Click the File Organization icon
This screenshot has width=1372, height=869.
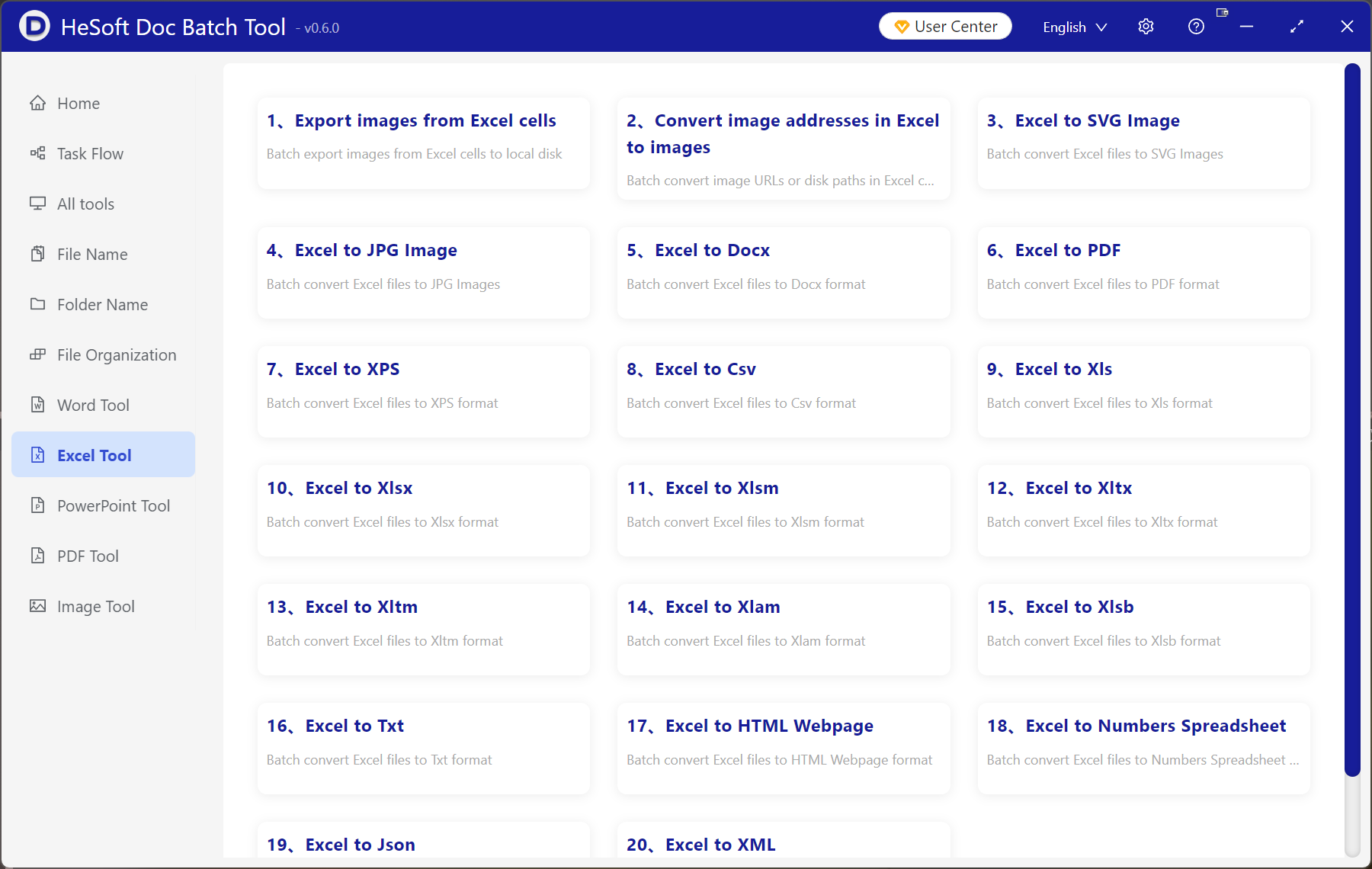point(37,354)
